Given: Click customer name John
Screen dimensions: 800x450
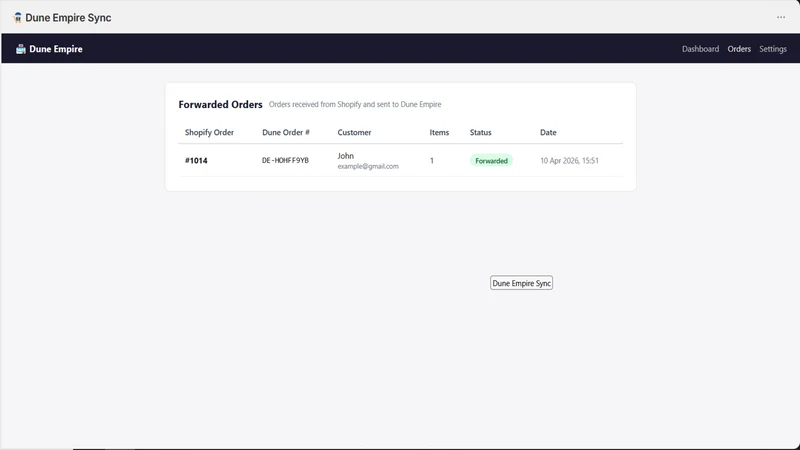Looking at the screenshot, I should [x=345, y=156].
